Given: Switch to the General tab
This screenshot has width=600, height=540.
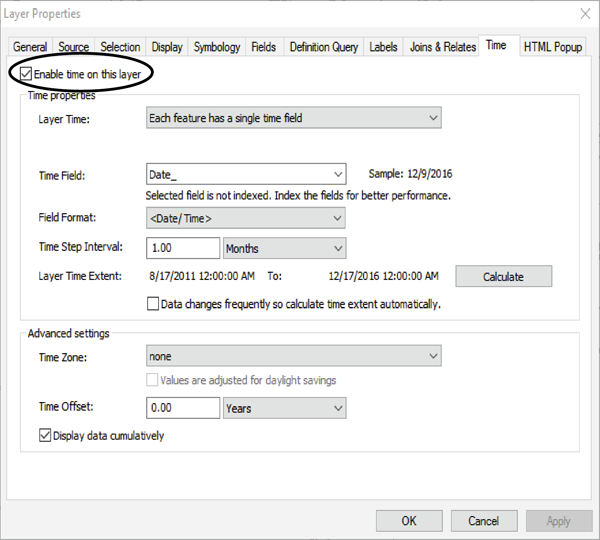Looking at the screenshot, I should (x=30, y=47).
